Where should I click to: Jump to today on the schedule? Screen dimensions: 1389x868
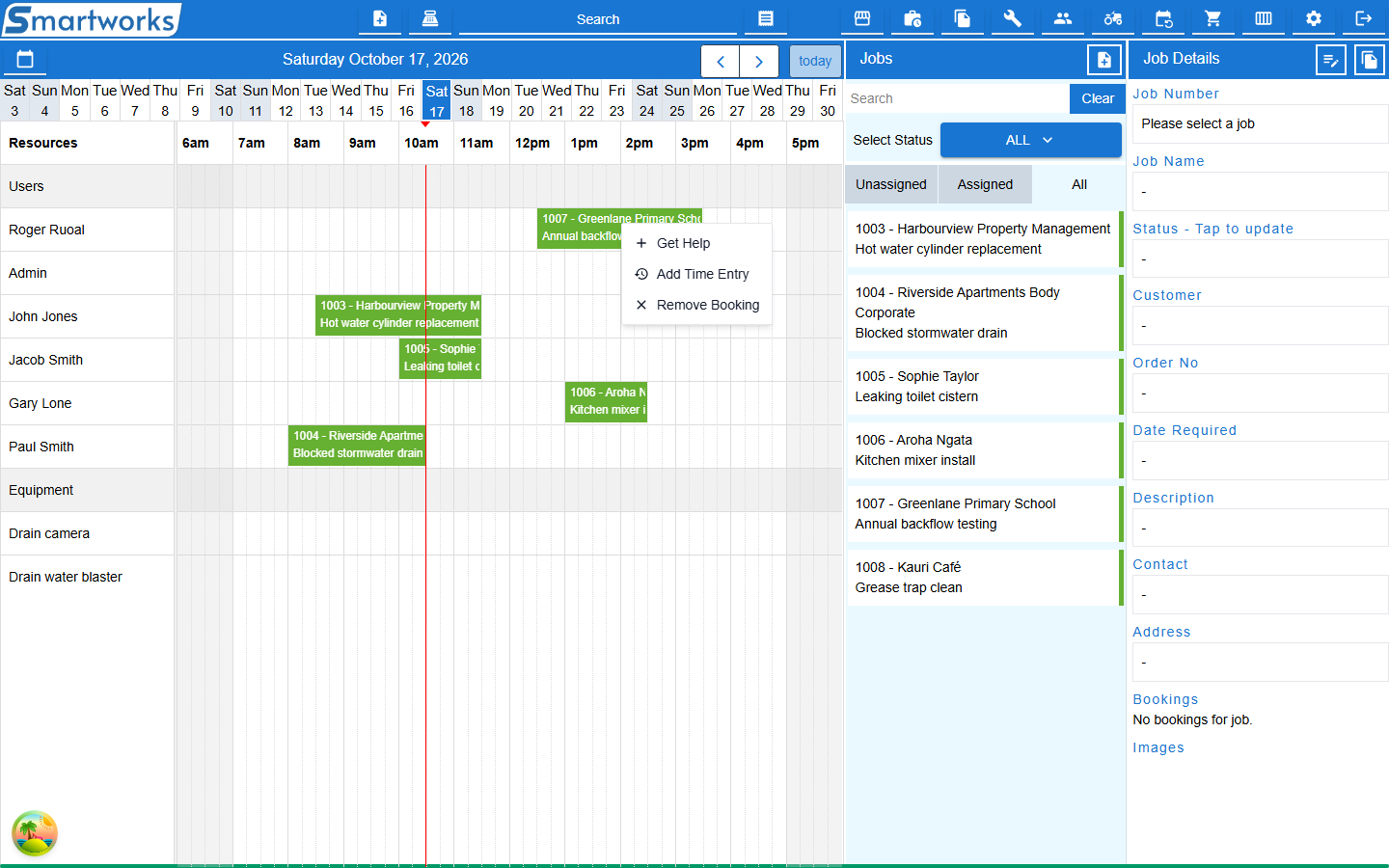coord(815,61)
